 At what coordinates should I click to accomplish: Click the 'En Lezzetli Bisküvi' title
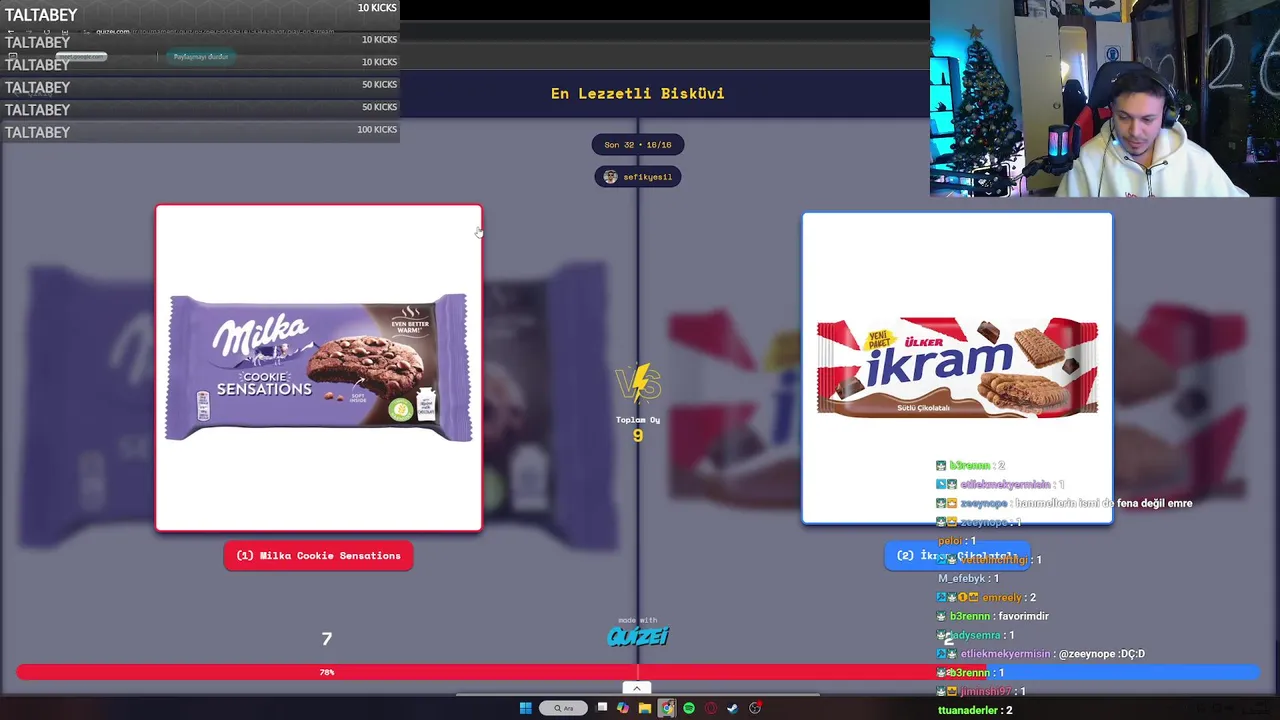pyautogui.click(x=638, y=93)
